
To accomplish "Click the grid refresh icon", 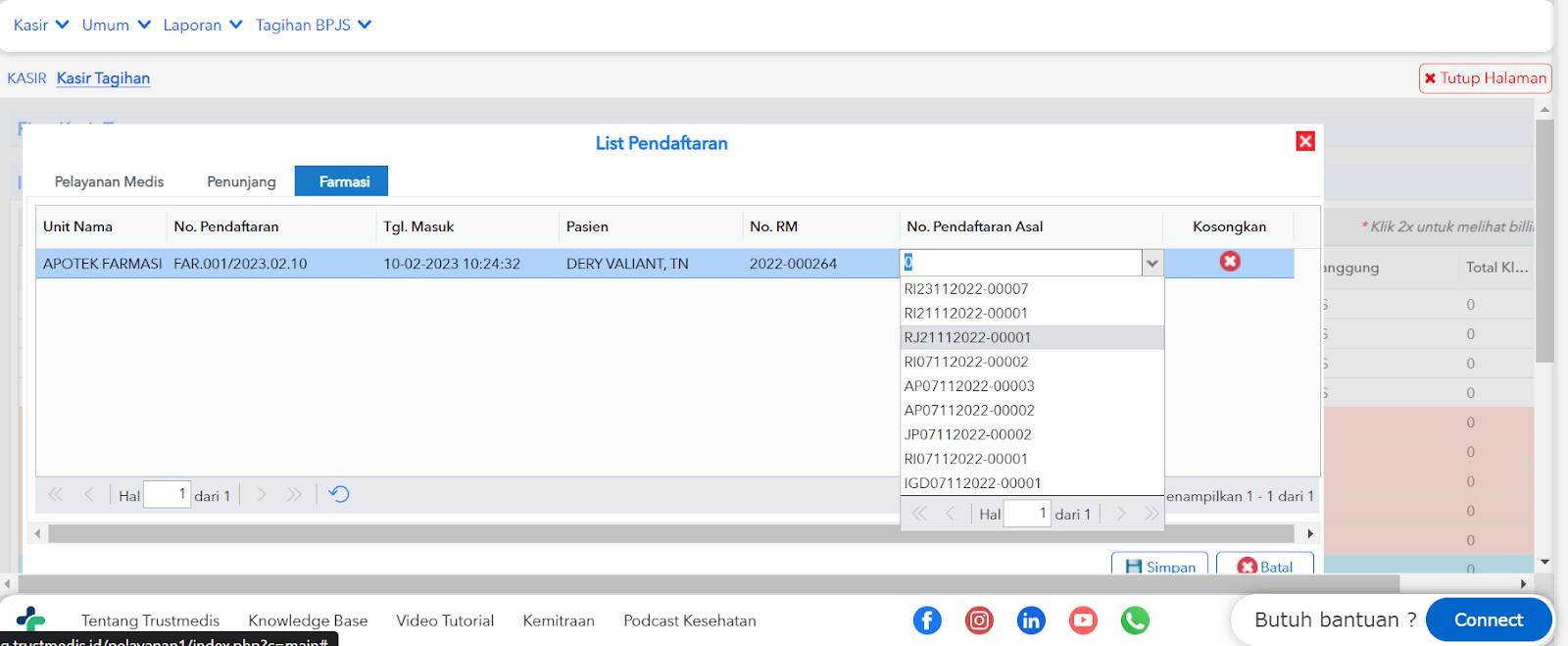I will point(339,494).
